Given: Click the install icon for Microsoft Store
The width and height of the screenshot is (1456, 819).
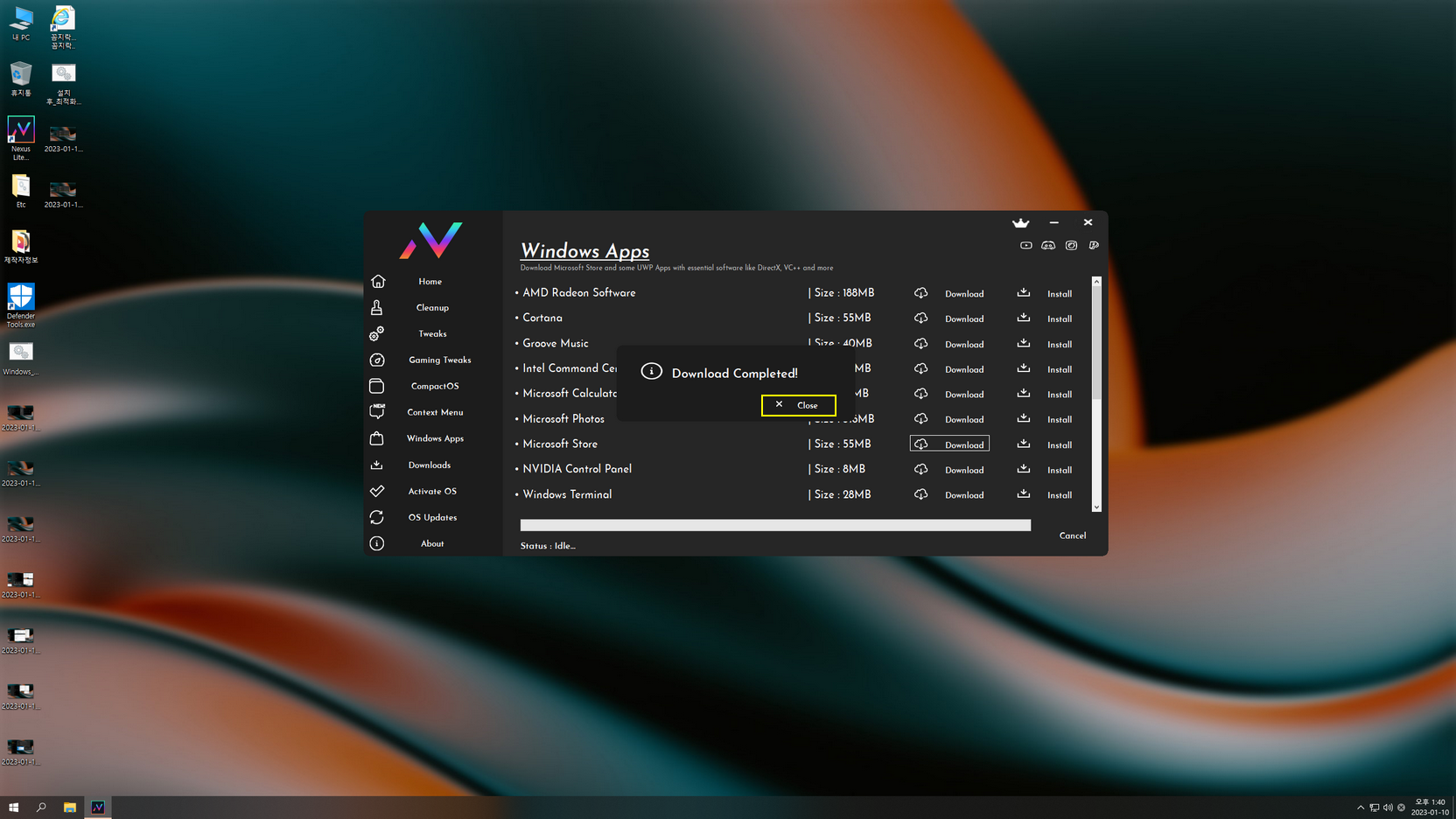Looking at the screenshot, I should point(1024,444).
